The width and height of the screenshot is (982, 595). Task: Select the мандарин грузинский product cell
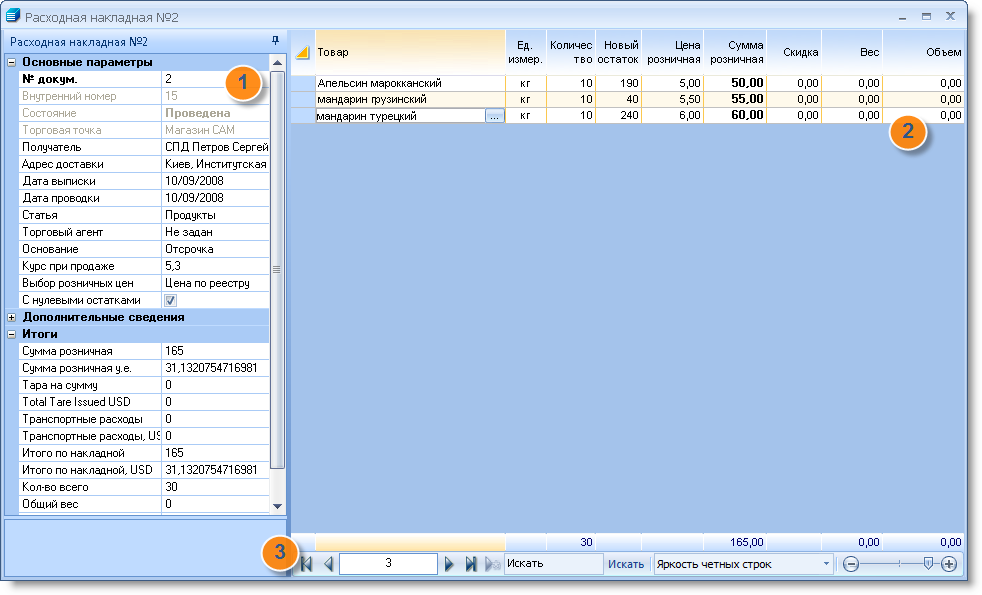(410, 100)
